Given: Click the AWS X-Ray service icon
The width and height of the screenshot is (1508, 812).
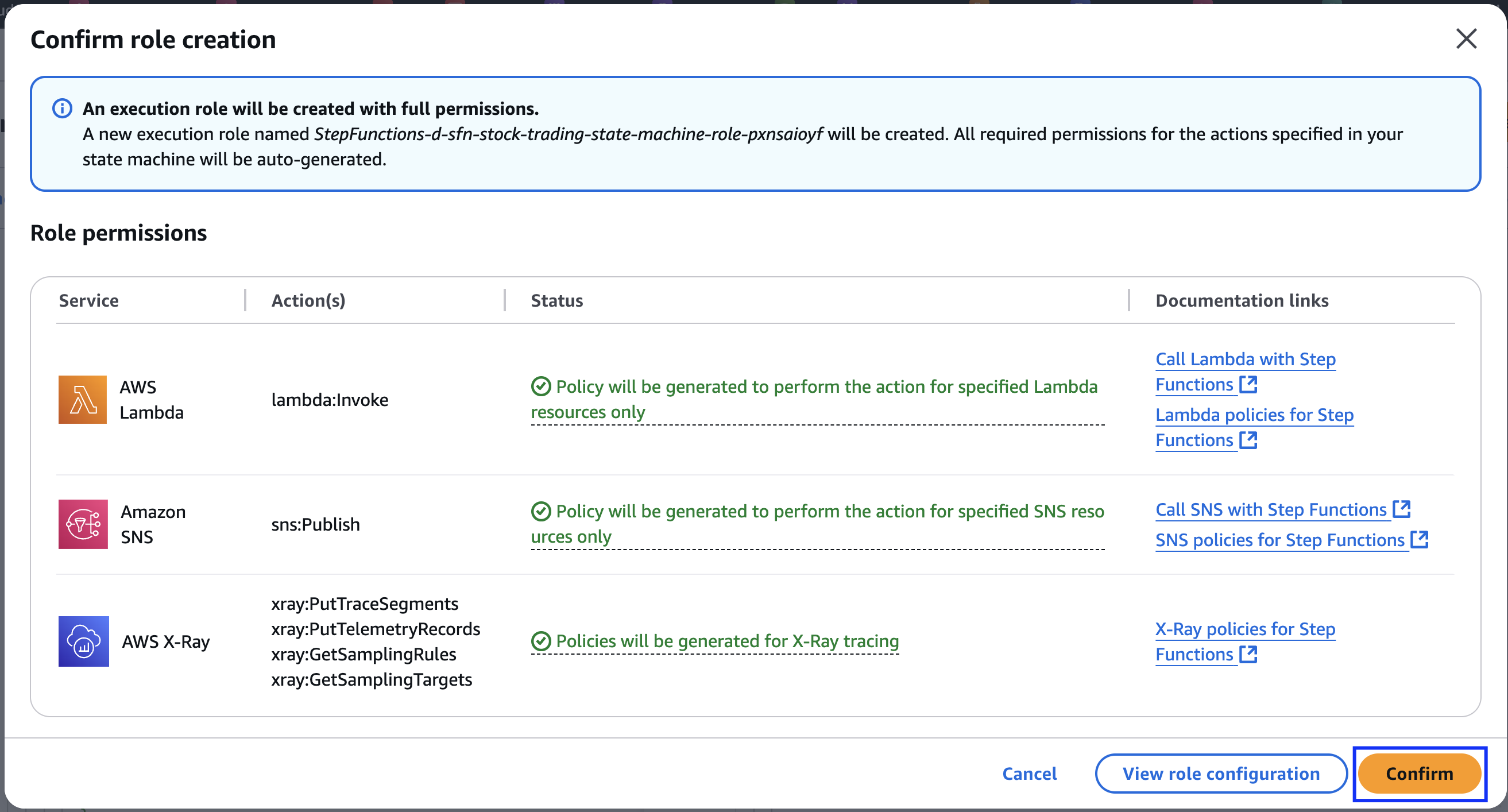Looking at the screenshot, I should [83, 641].
